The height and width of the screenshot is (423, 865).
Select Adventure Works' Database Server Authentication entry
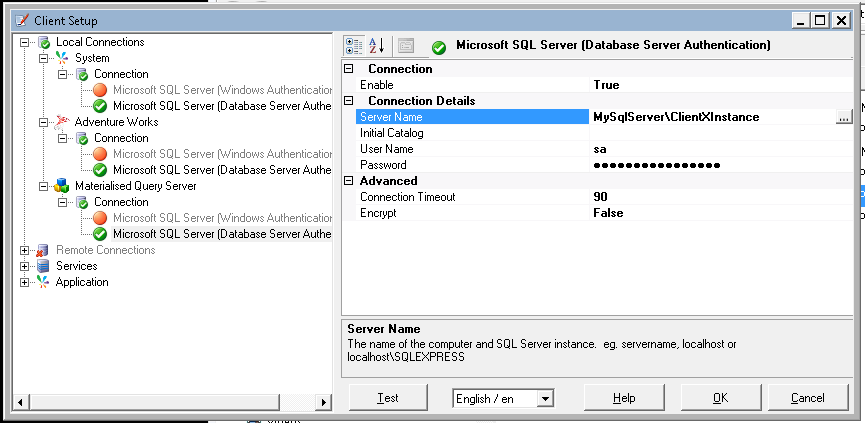222,170
